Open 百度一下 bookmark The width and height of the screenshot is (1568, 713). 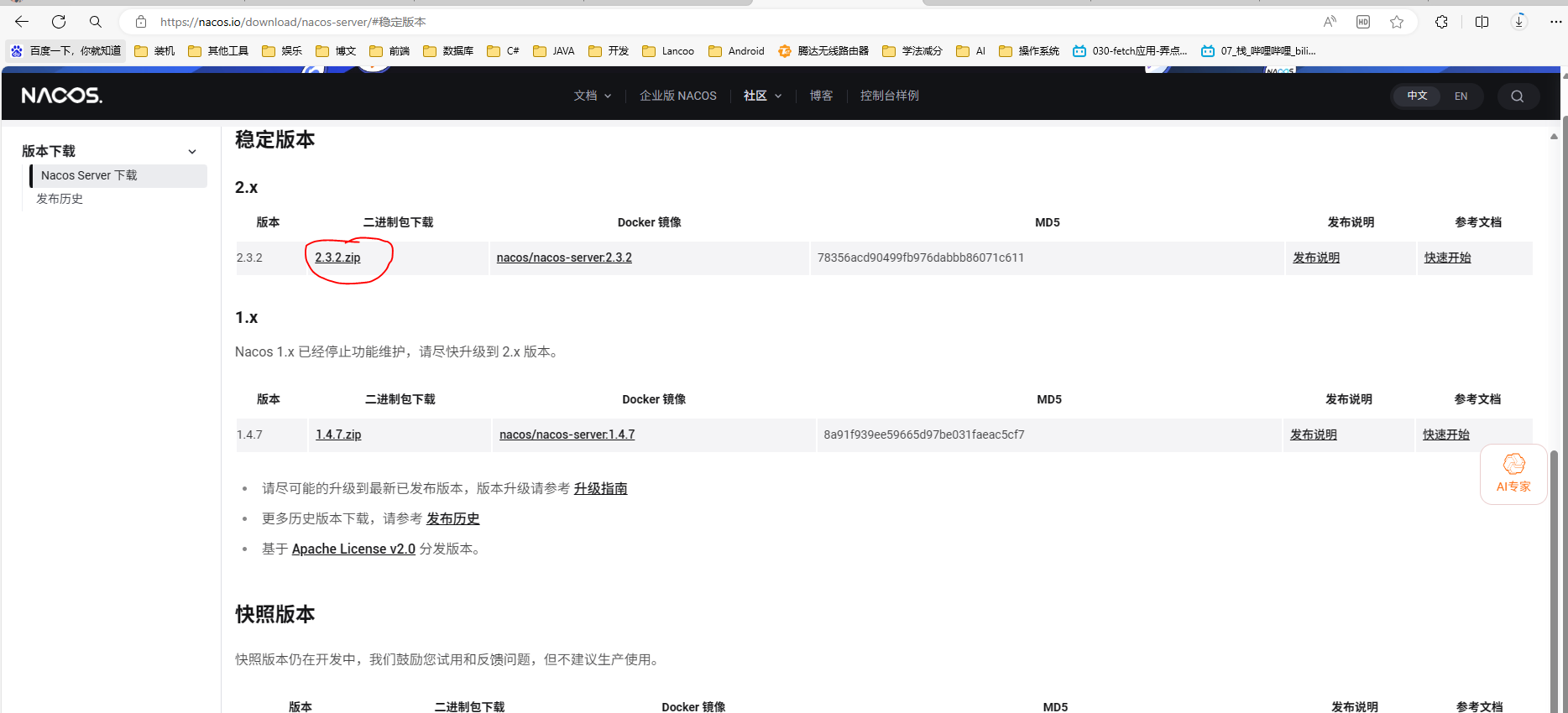tap(66, 51)
